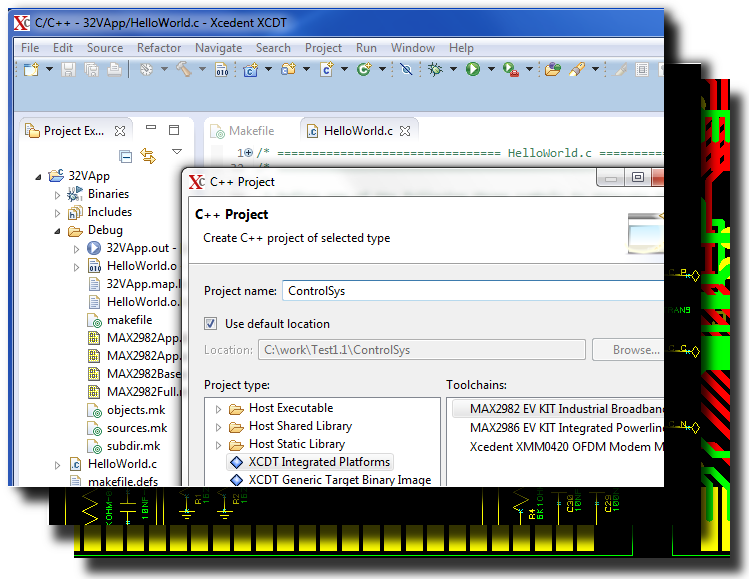Click the New C Source File icon
This screenshot has width=749, height=579.
pyautogui.click(x=327, y=70)
